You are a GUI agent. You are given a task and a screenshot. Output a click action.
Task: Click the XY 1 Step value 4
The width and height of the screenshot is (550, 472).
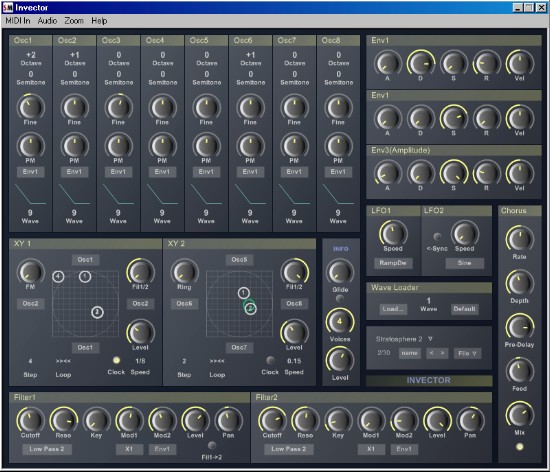coord(30,361)
